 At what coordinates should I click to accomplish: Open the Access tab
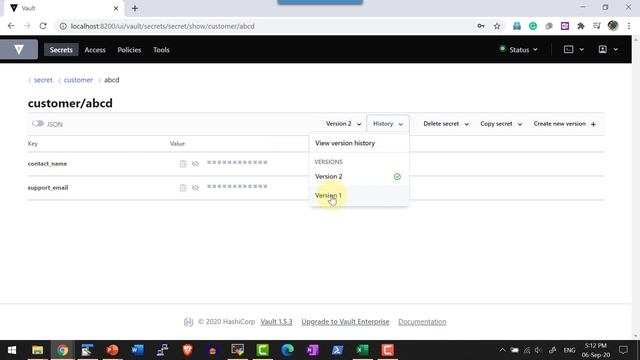click(x=95, y=50)
